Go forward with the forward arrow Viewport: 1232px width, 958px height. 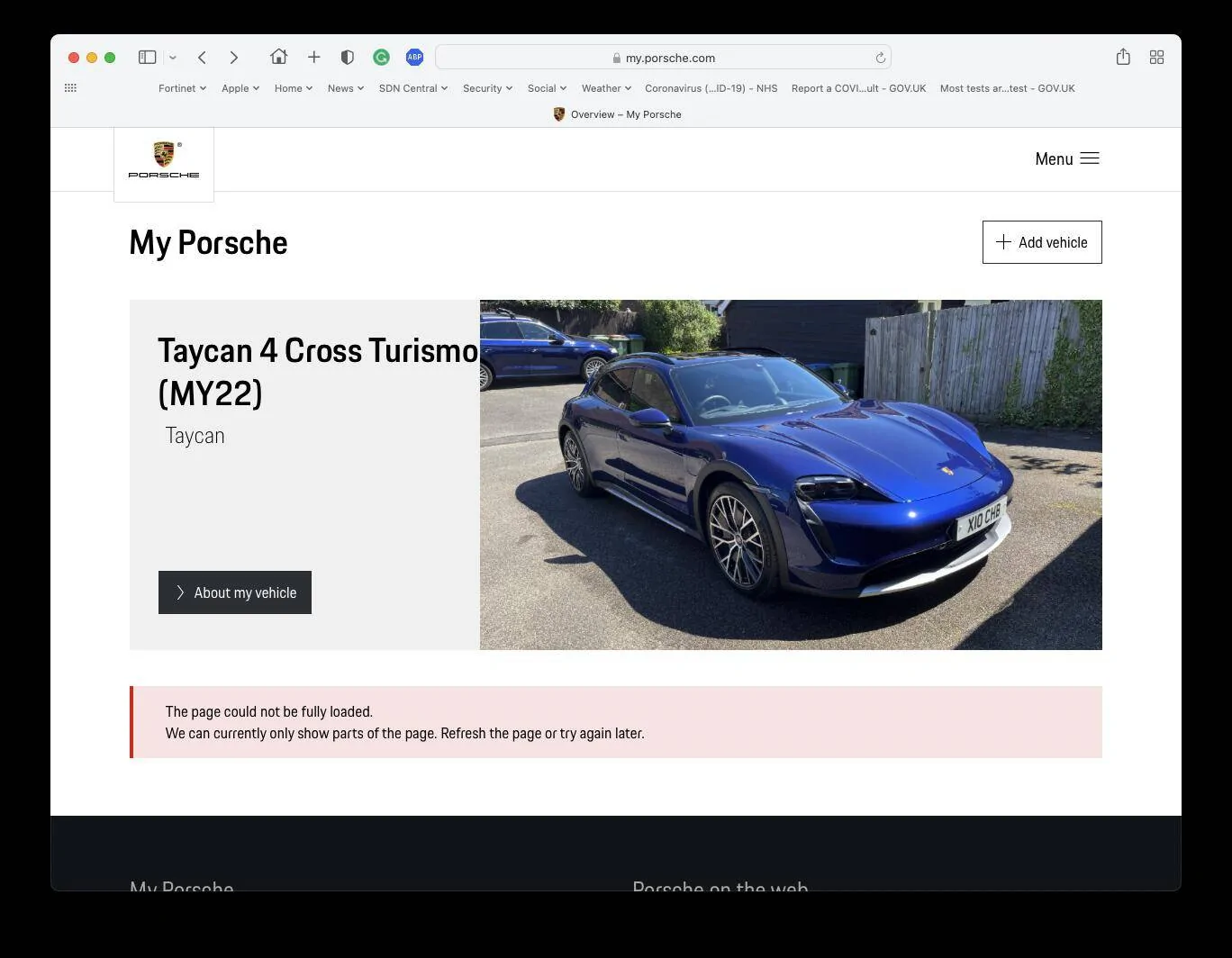point(234,58)
